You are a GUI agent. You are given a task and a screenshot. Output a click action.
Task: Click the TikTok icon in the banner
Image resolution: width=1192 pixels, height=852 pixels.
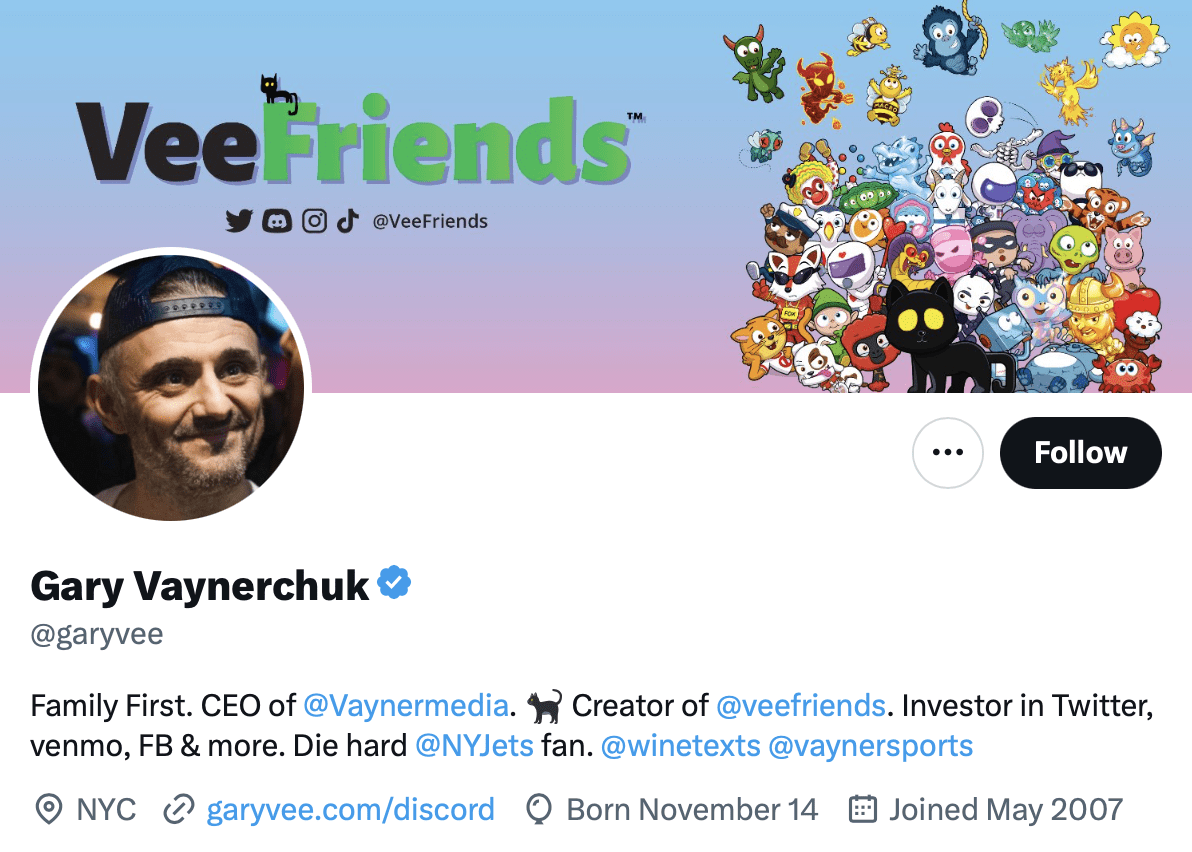click(348, 221)
